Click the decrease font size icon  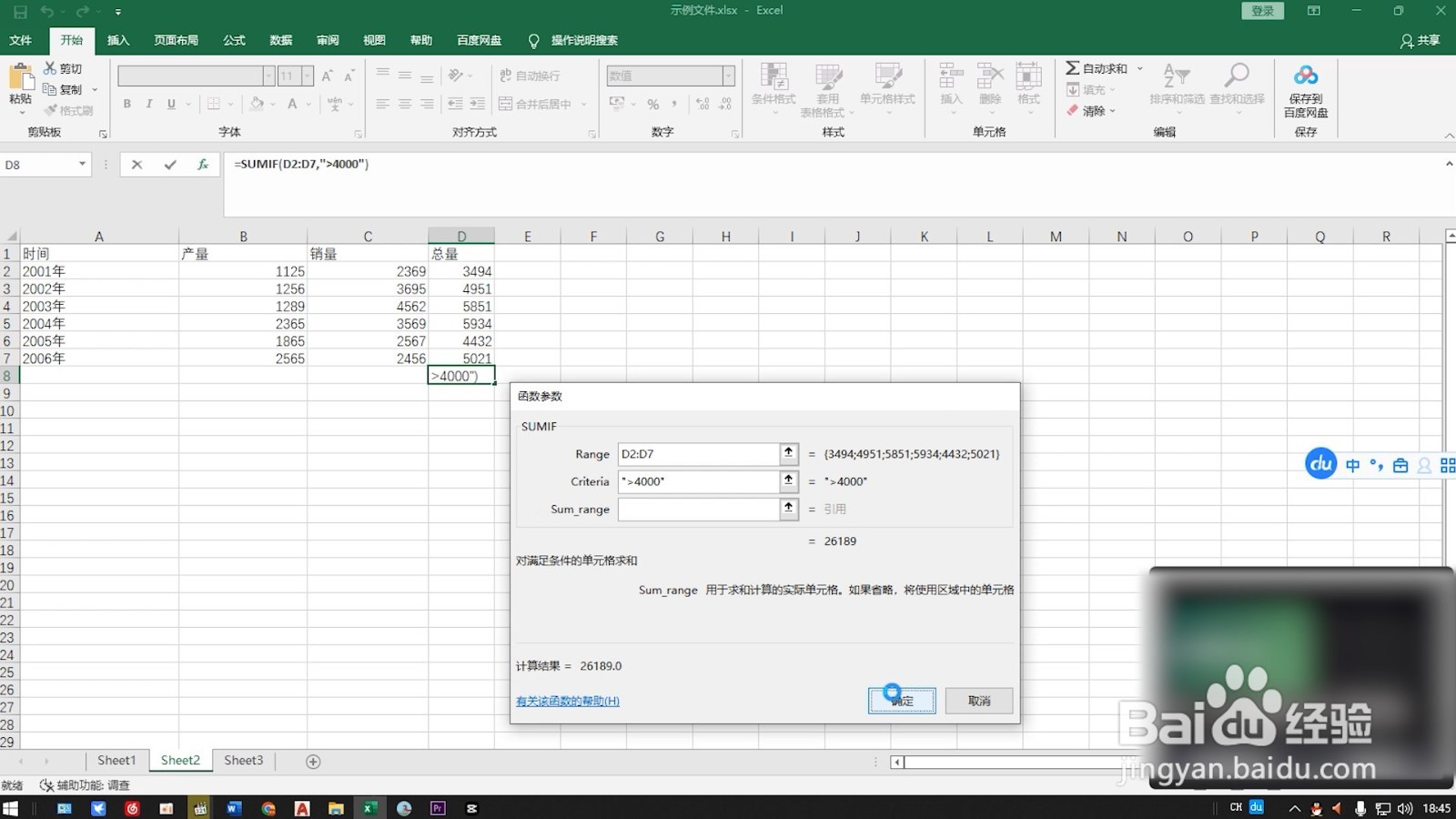click(x=349, y=76)
